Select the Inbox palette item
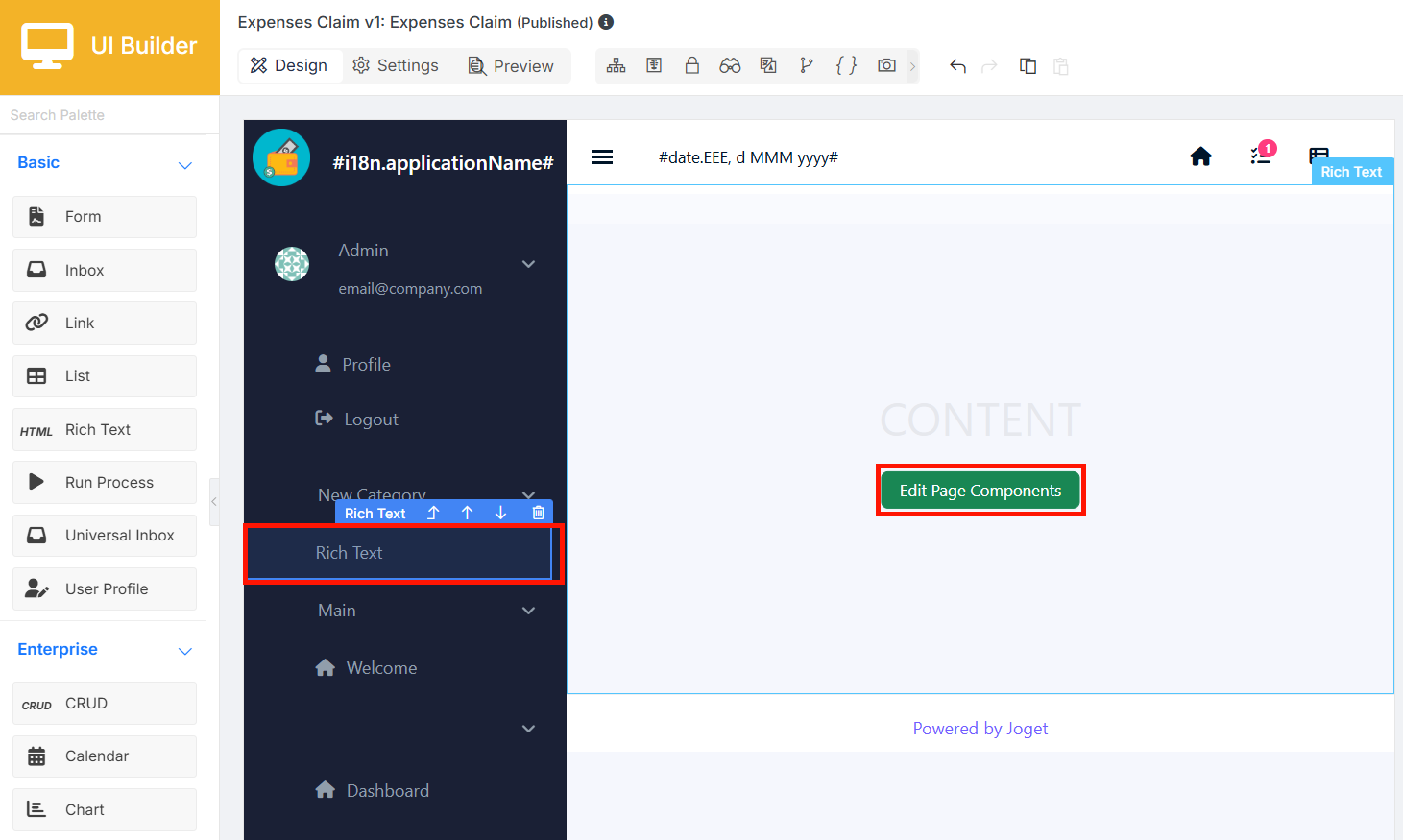Screen dimensions: 1403x840 [x=105, y=270]
